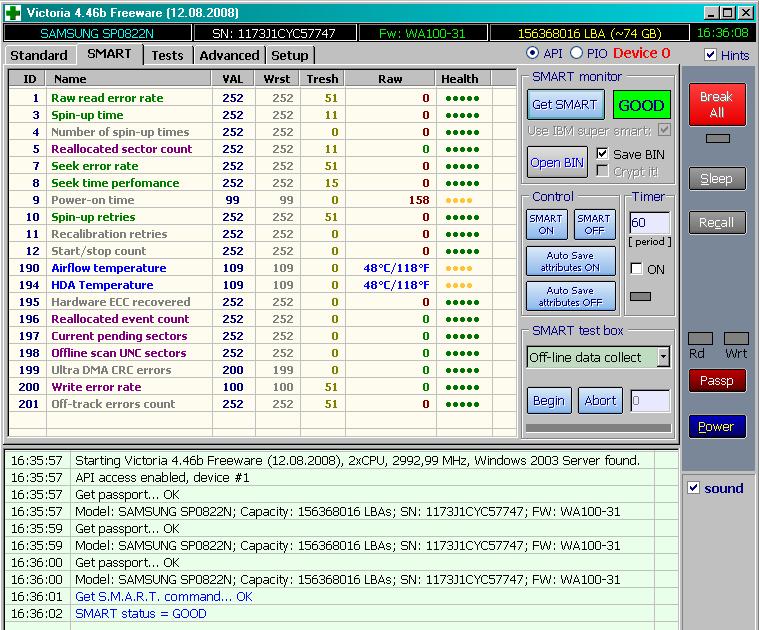Switch to the Advanced tab
Image resolution: width=759 pixels, height=630 pixels.
pyautogui.click(x=229, y=56)
